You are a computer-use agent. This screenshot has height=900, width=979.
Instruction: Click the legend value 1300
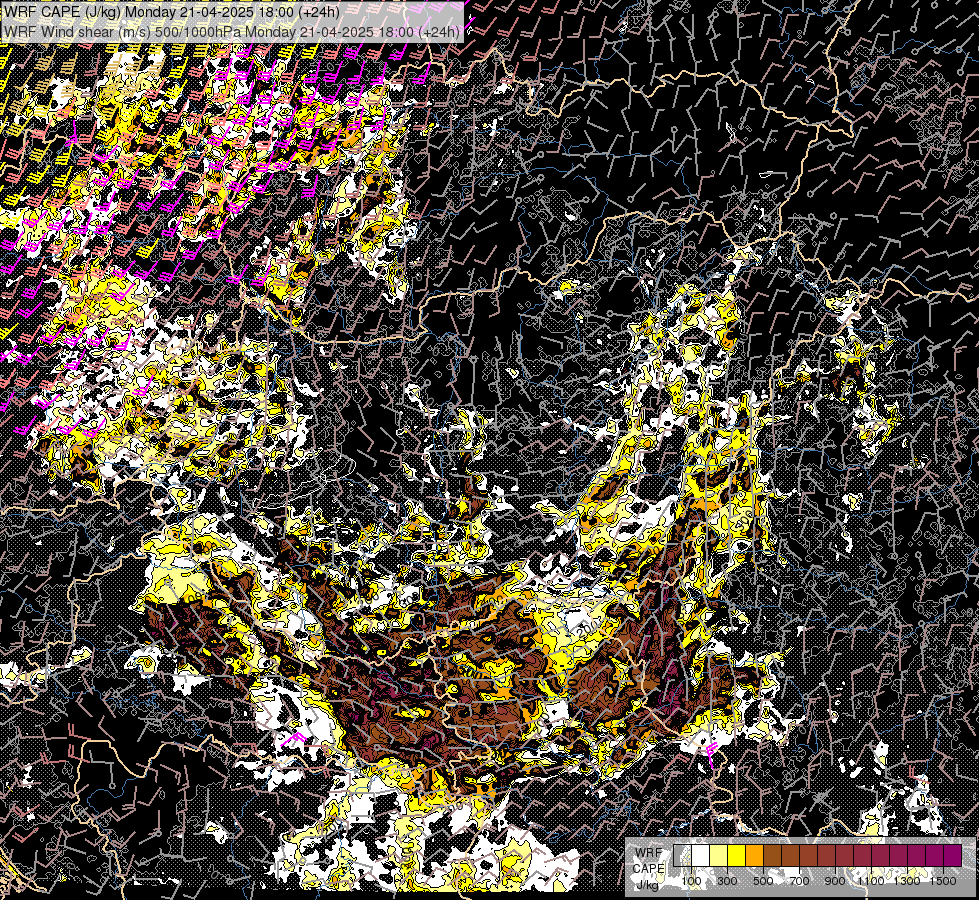point(907,881)
